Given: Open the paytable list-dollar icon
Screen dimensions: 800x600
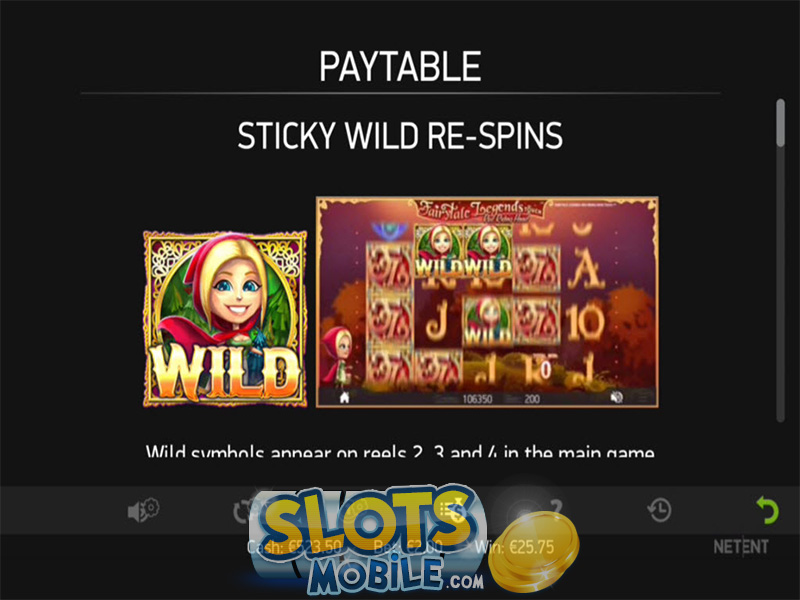Looking at the screenshot, I should [x=452, y=509].
